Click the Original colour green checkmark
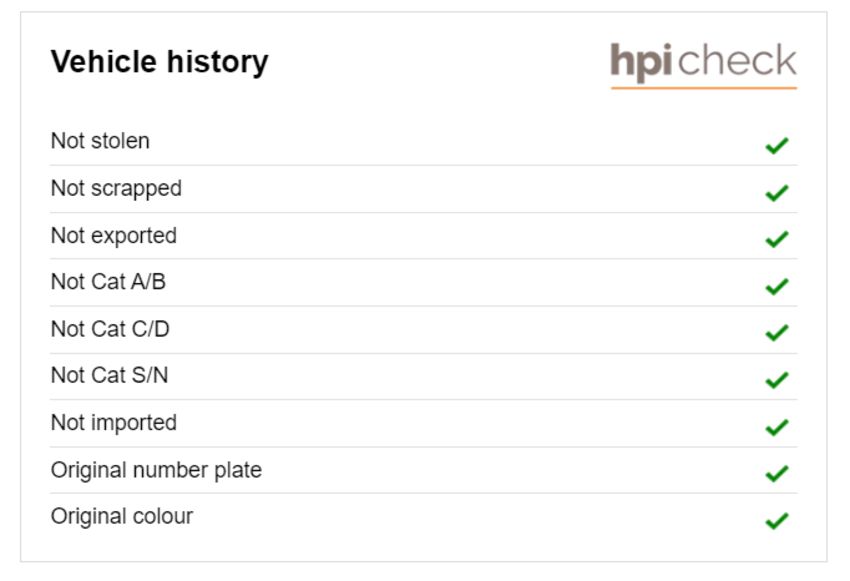Image resolution: width=850 pixels, height=581 pixels. (x=777, y=521)
